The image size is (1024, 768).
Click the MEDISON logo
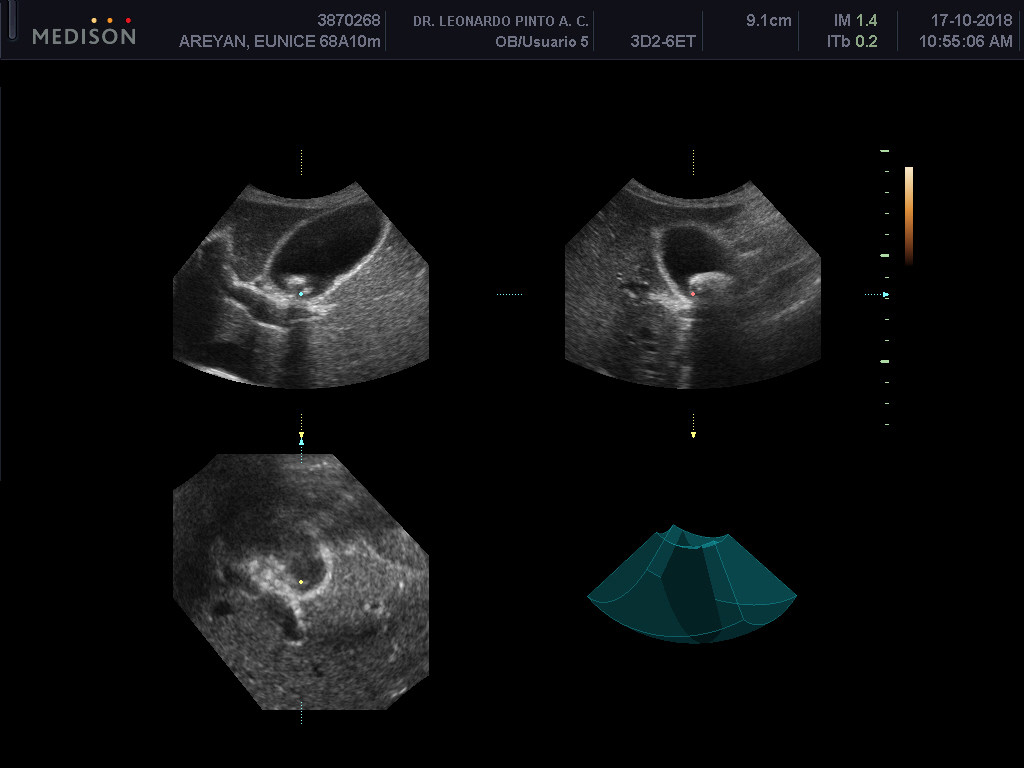click(84, 34)
